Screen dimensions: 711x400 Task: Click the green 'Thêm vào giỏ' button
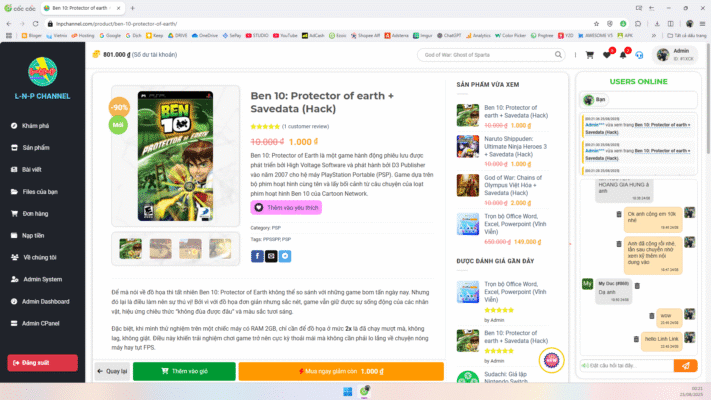click(184, 371)
